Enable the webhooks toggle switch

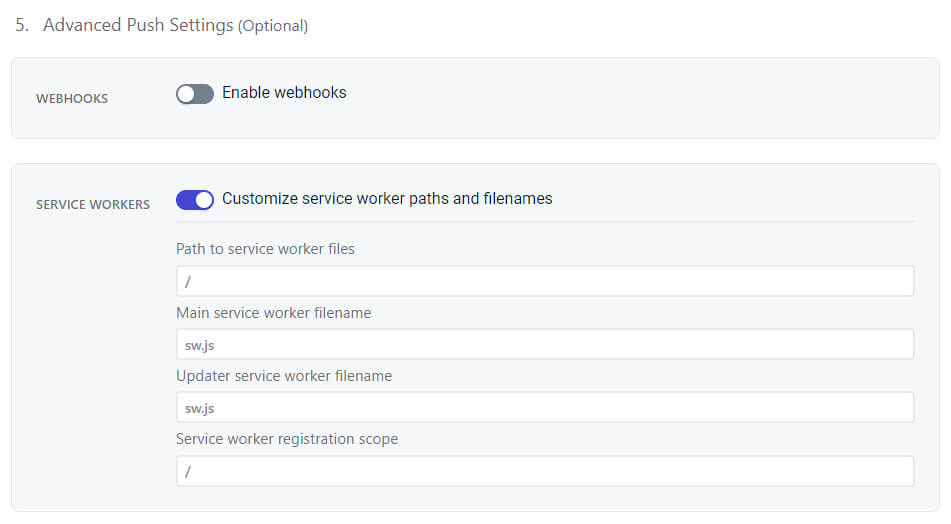point(194,94)
